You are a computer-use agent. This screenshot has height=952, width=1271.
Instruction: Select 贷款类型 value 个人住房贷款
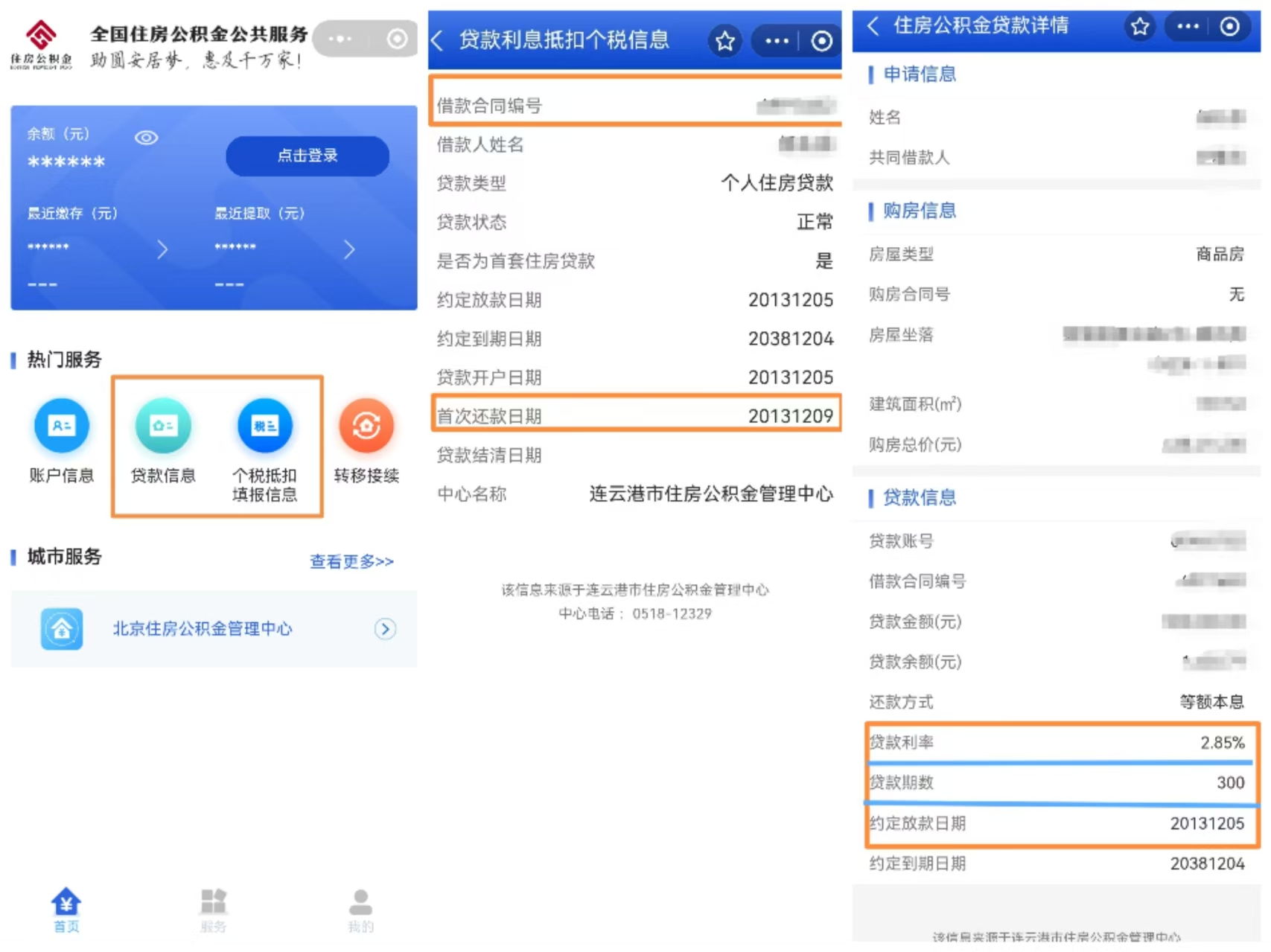(777, 183)
